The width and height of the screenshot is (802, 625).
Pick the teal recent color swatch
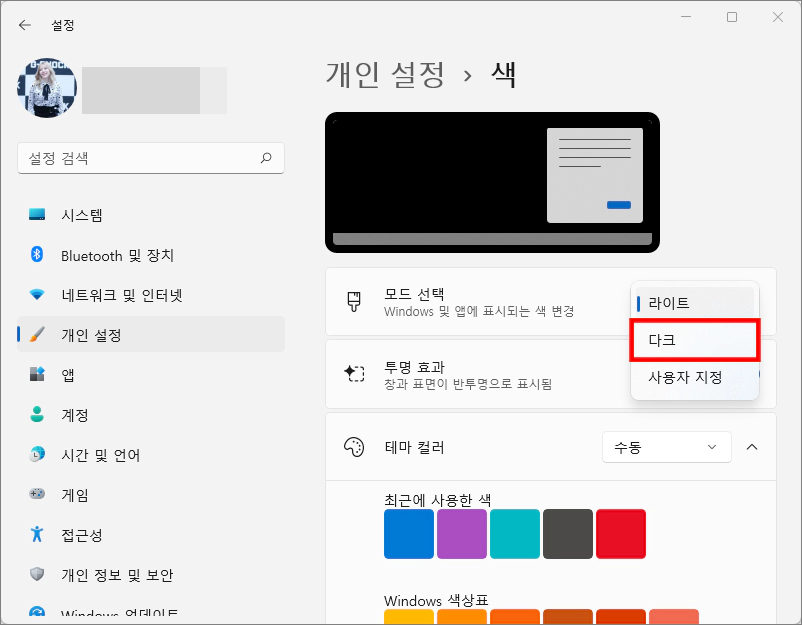(x=515, y=534)
